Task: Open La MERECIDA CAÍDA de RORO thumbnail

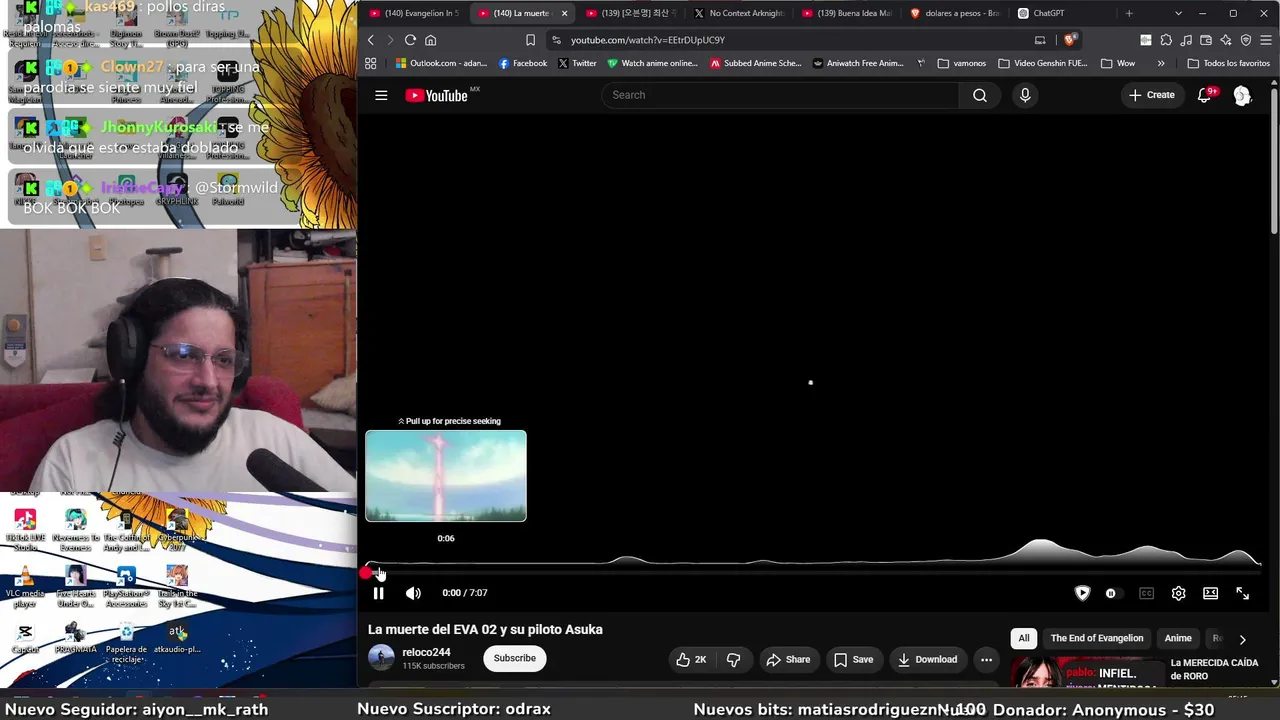Action: click(1087, 673)
